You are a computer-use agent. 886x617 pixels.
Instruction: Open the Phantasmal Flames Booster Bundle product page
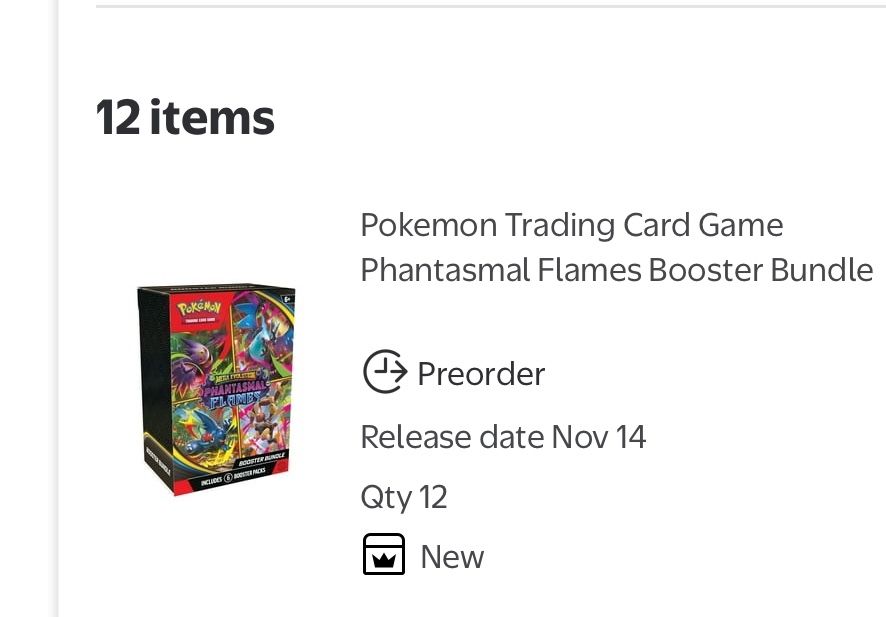[x=617, y=246]
